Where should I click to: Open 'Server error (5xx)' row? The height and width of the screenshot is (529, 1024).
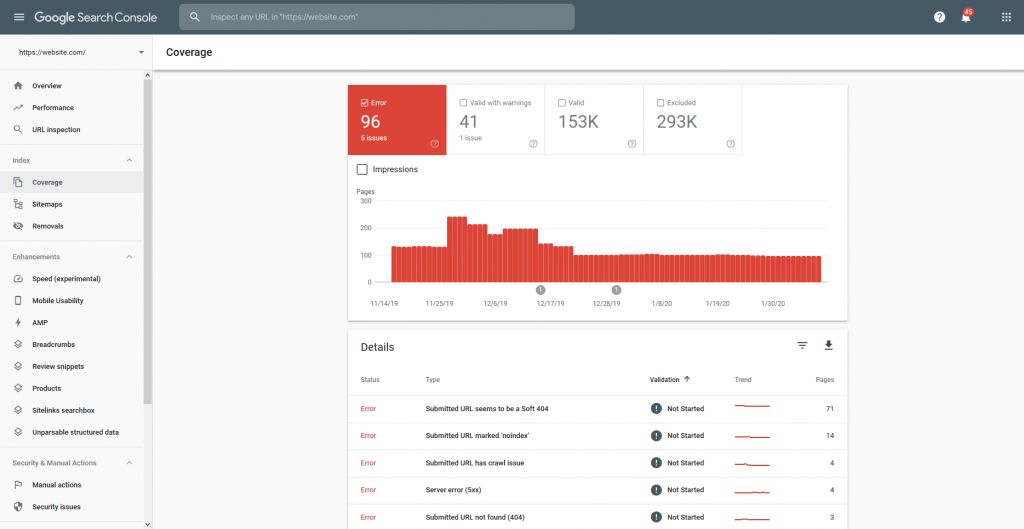click(x=598, y=490)
